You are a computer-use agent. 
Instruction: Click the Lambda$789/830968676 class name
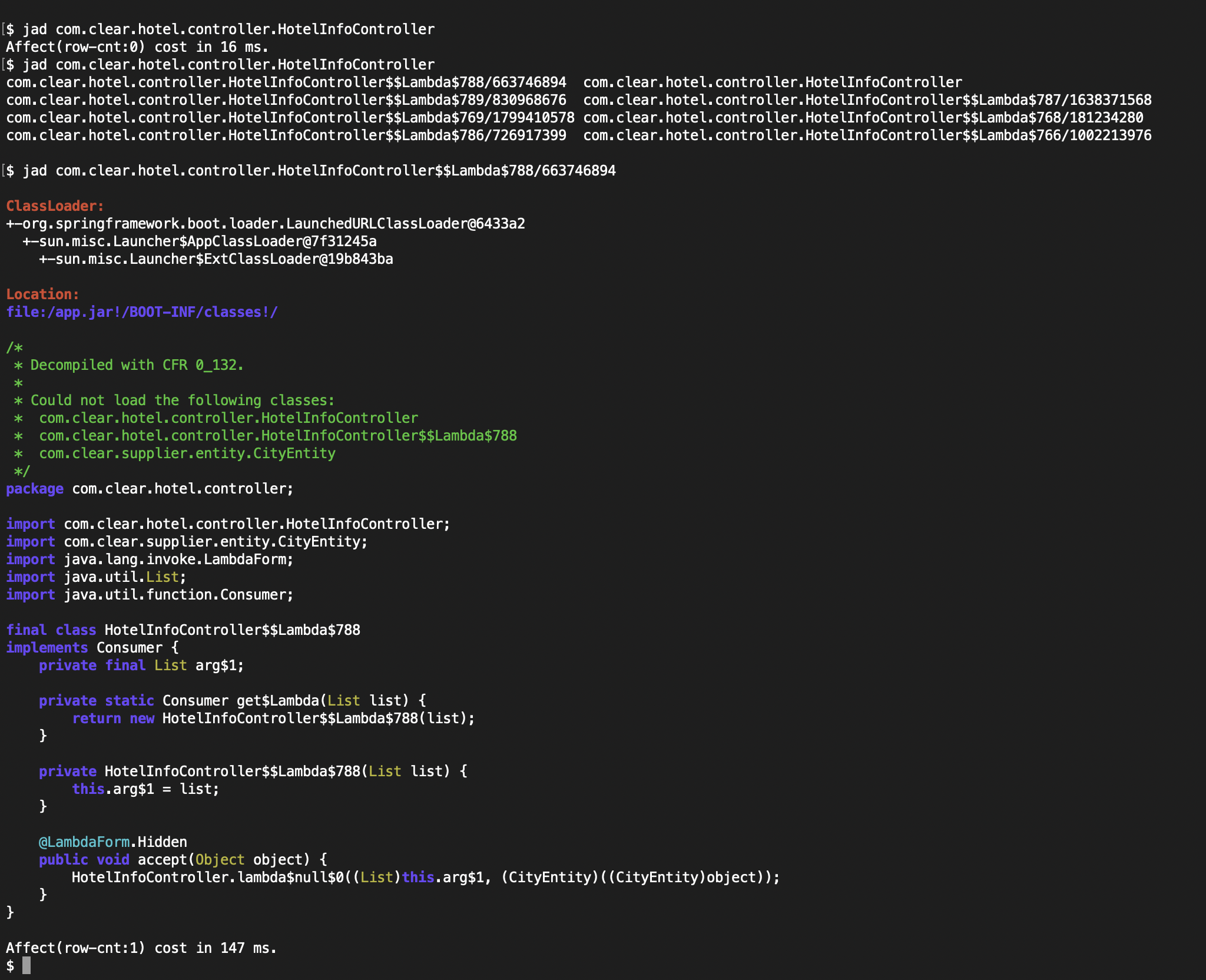click(286, 100)
